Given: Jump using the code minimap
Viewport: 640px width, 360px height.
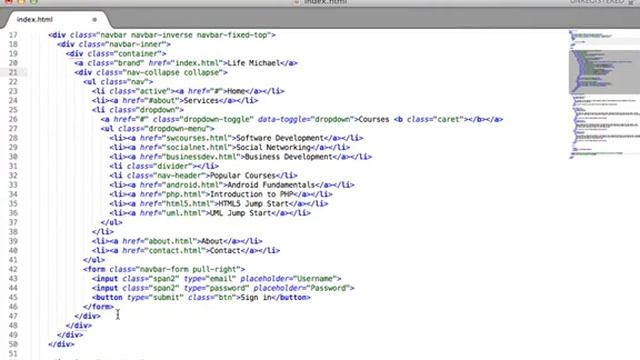Looking at the screenshot, I should pyautogui.click(x=604, y=94).
